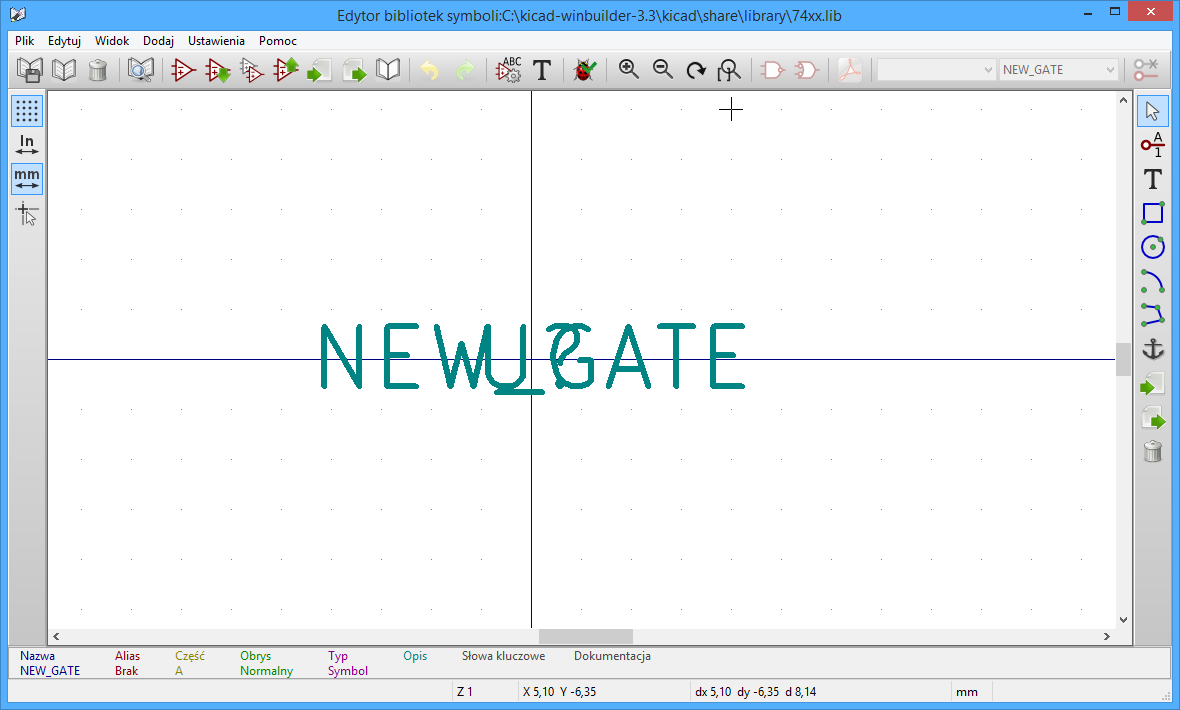This screenshot has width=1180, height=710.
Task: Delete component from library using trash icon in top toolbar
Action: click(x=97, y=70)
